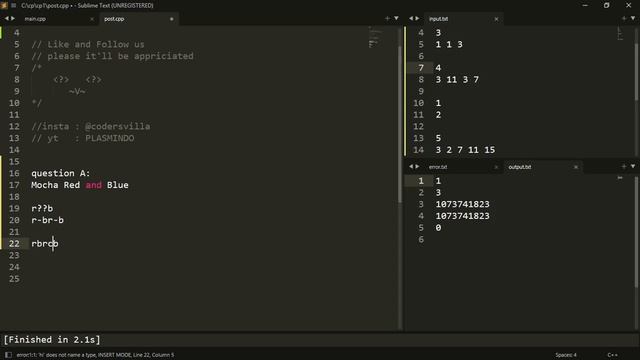
Task: Click the status bar error message
Action: 95,355
